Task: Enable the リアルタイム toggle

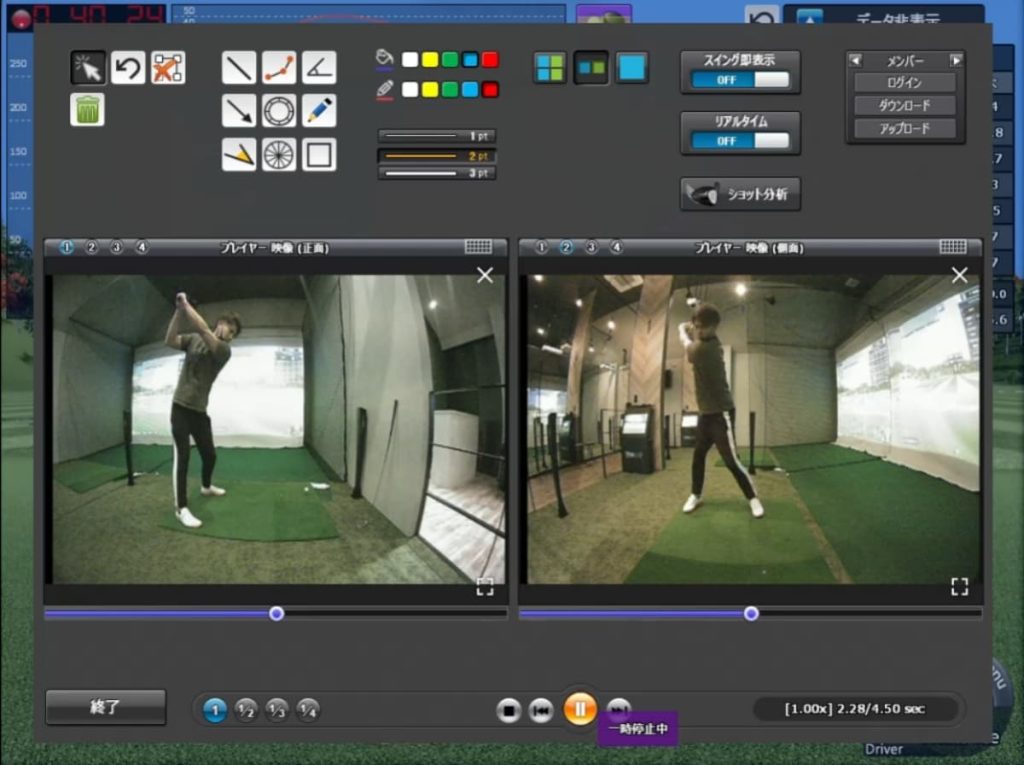Action: tap(740, 141)
